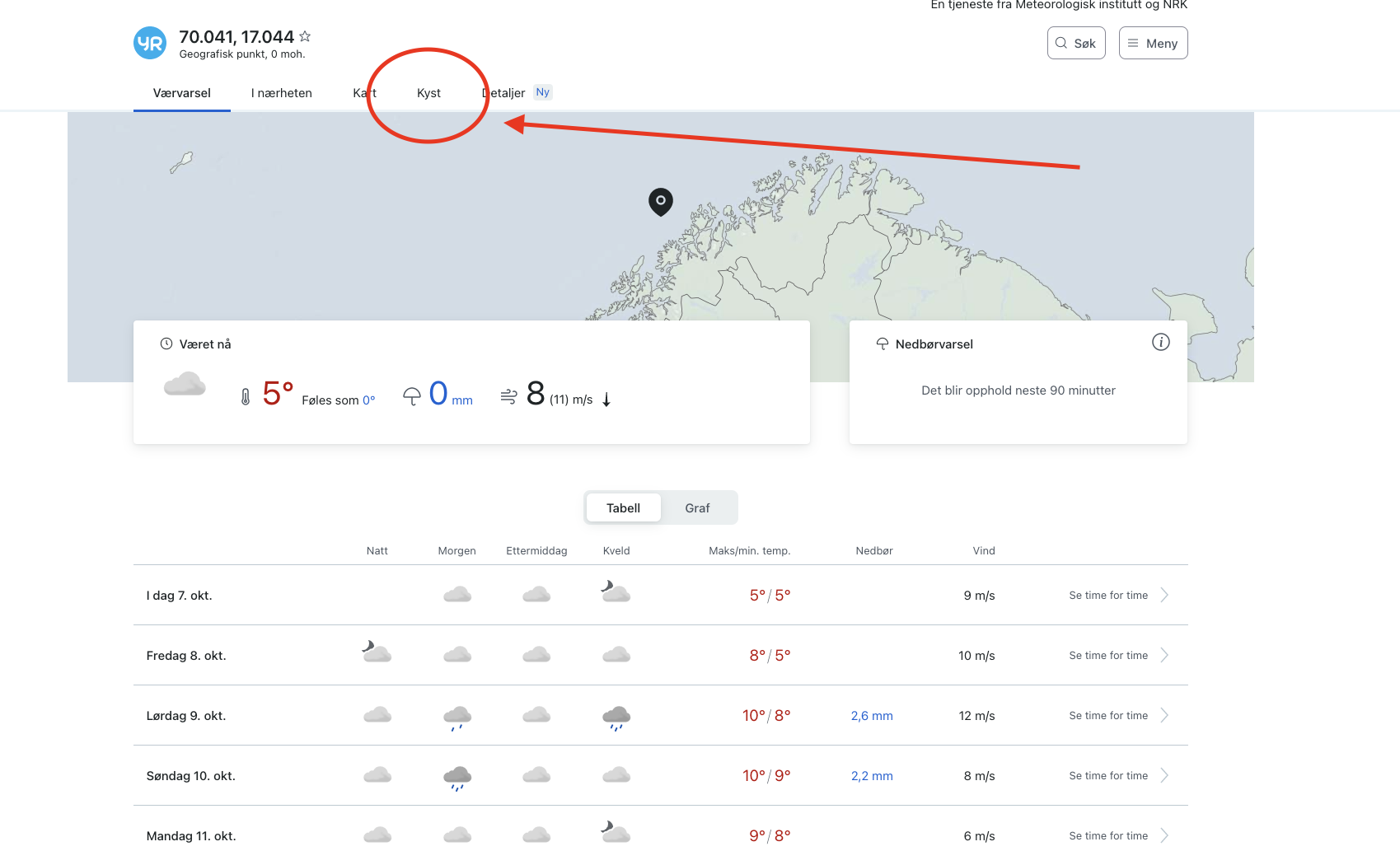Click the Søk search button
Screen dimensions: 1400x865
click(1075, 44)
